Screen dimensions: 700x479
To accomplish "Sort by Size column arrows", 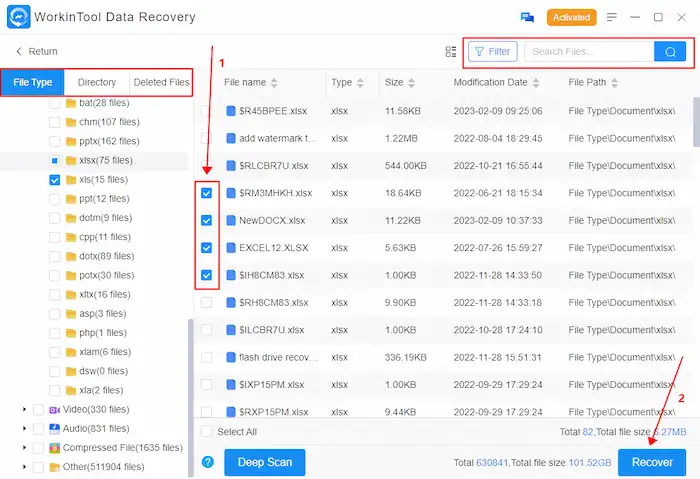I will (412, 83).
